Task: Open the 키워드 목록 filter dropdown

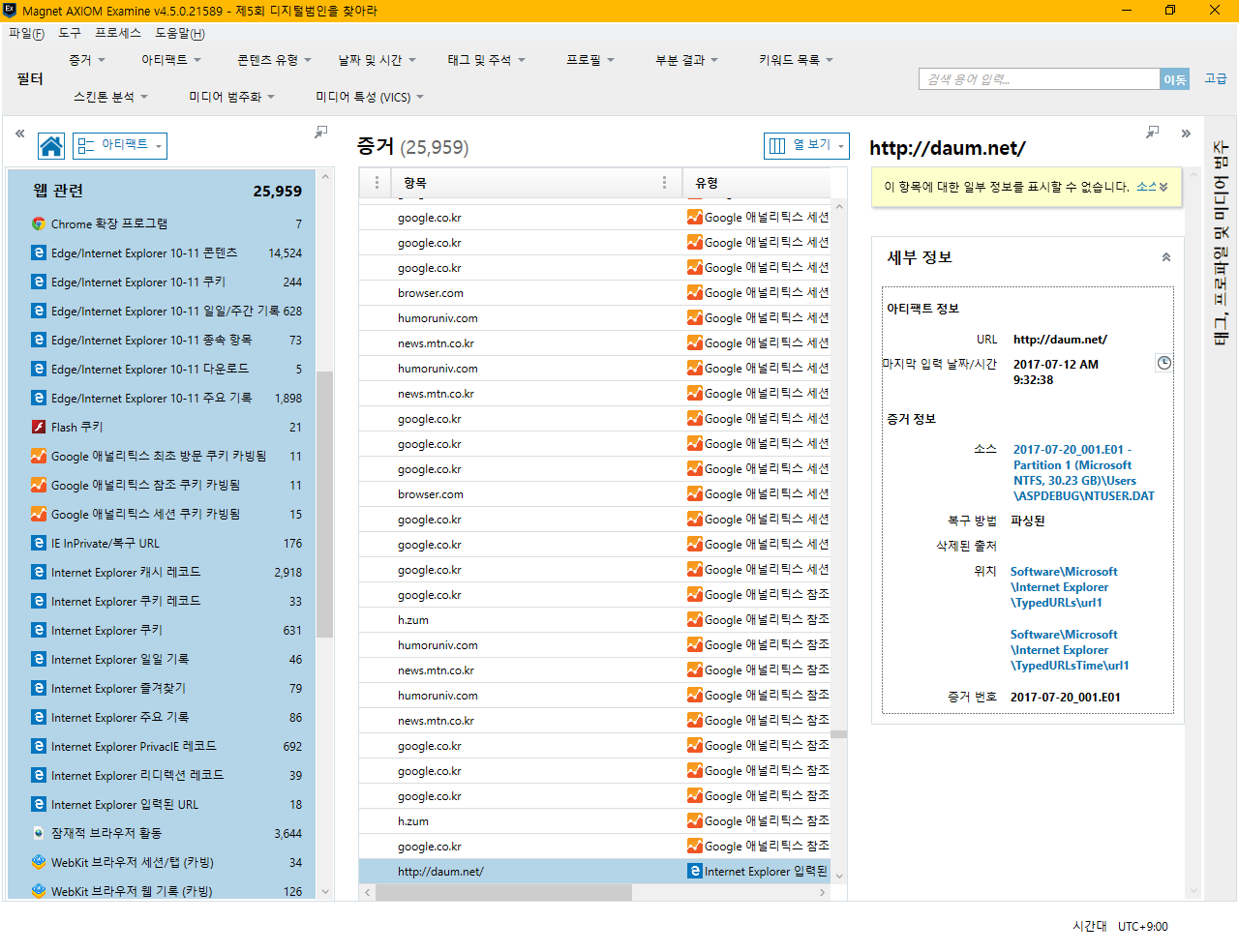Action: click(796, 60)
